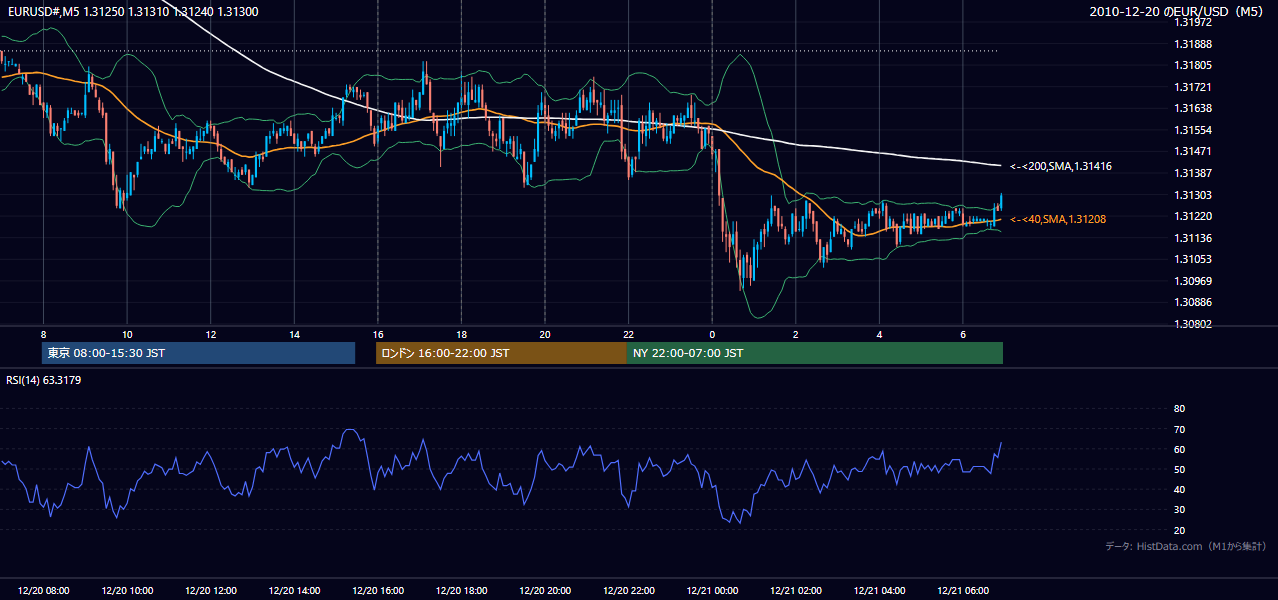1278x600 pixels.
Task: Click the 12/20 16:00 date label
Action: click(x=378, y=591)
